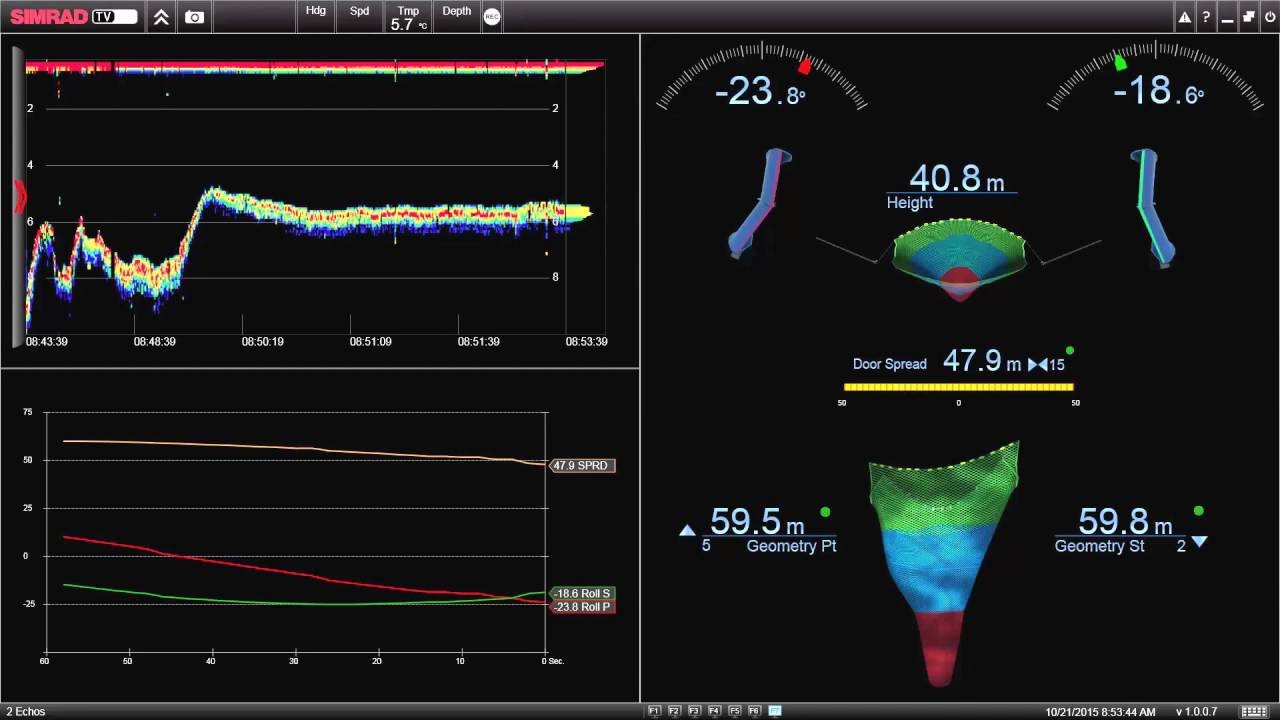Screen dimensions: 1280x720
Task: Click the screenshot camera icon
Action: click(194, 16)
